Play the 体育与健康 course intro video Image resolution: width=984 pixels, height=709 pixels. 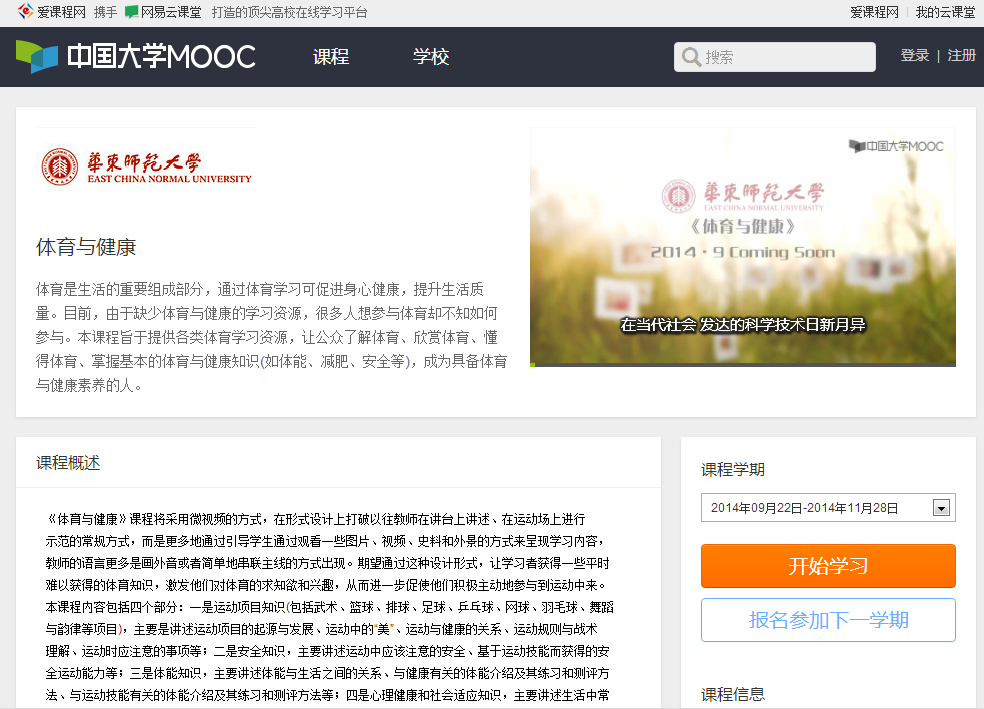coord(743,245)
